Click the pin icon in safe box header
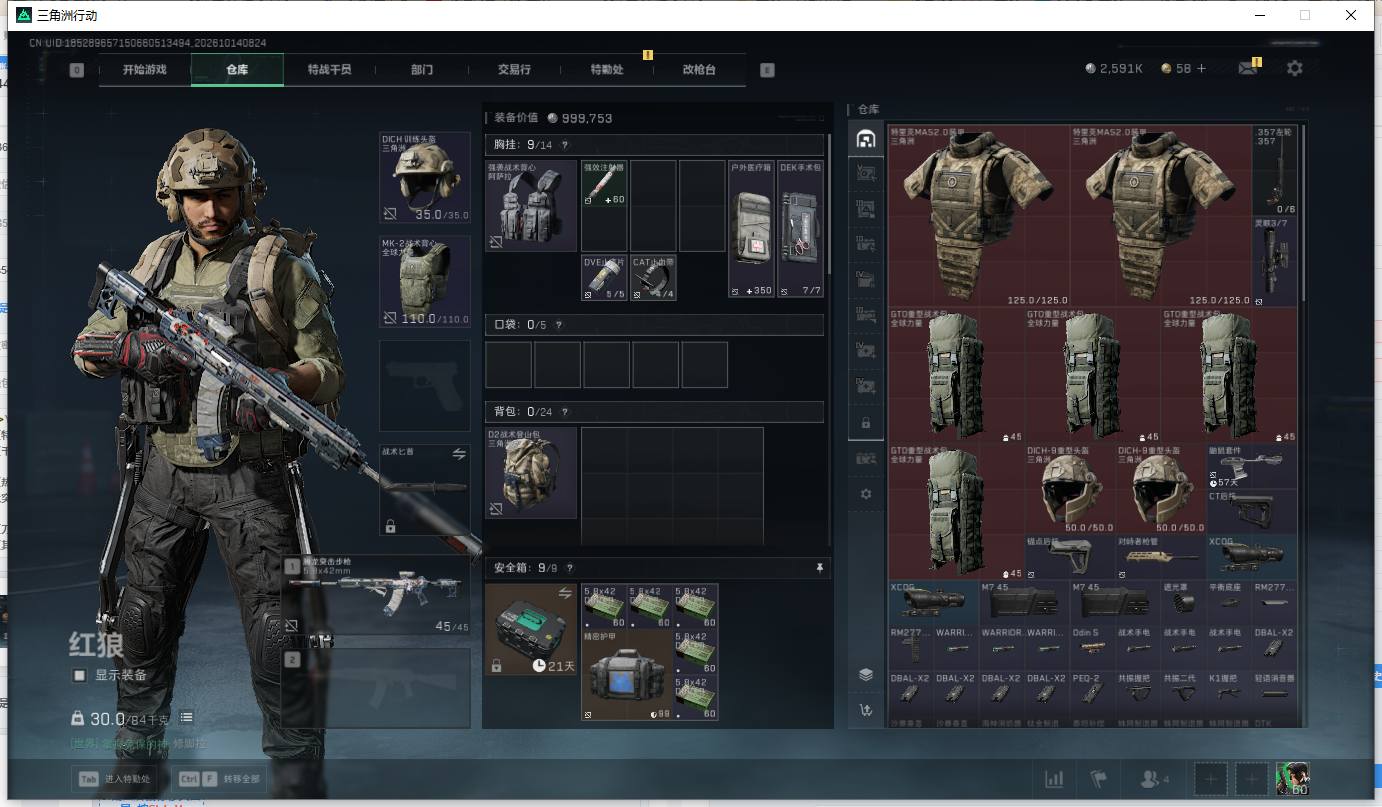The height and width of the screenshot is (807, 1382). pos(820,568)
